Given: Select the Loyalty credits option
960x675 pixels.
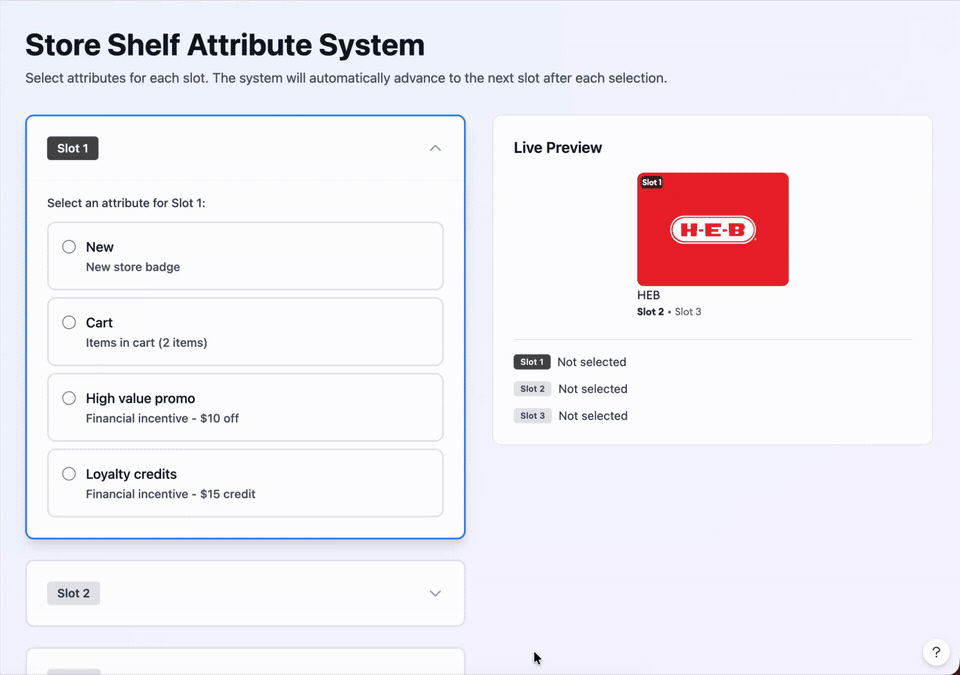Looking at the screenshot, I should point(68,473).
